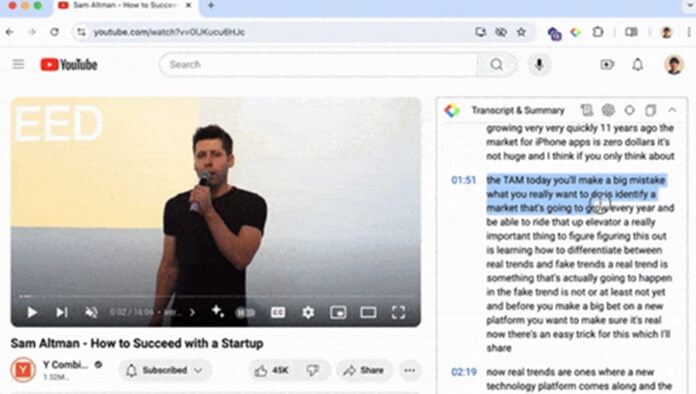Jump to transcript timestamp 02:19
This screenshot has height=394, width=696.
463,372
